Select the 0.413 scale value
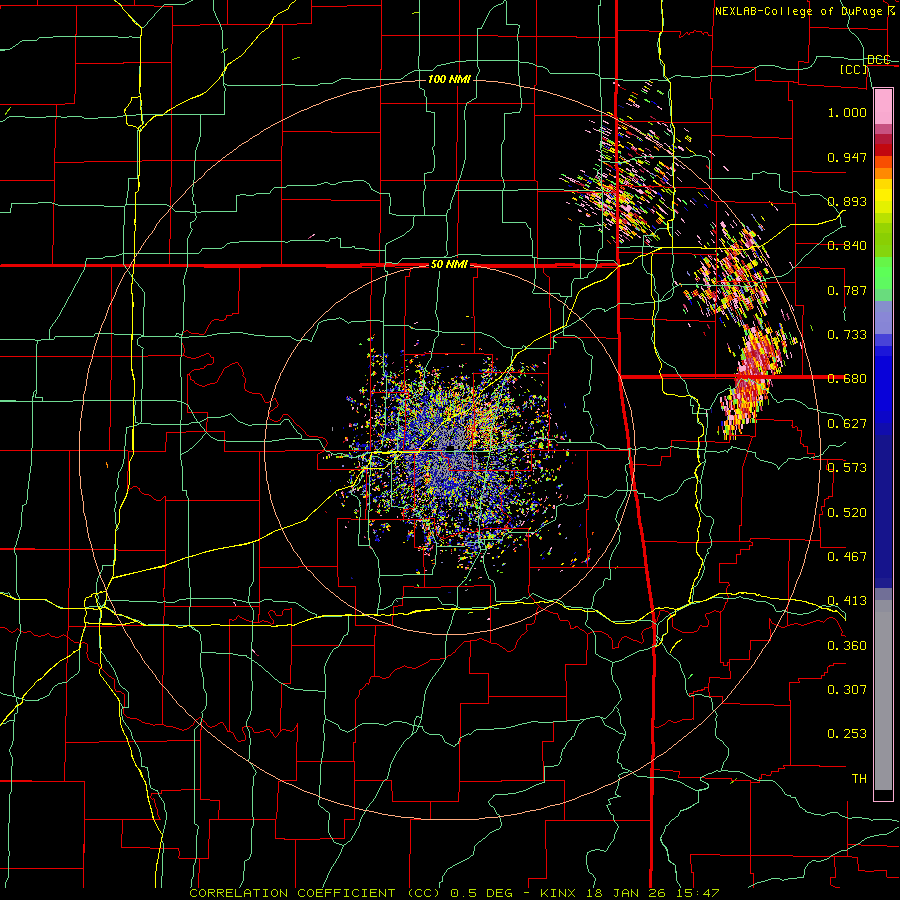900x900 pixels. (x=847, y=601)
